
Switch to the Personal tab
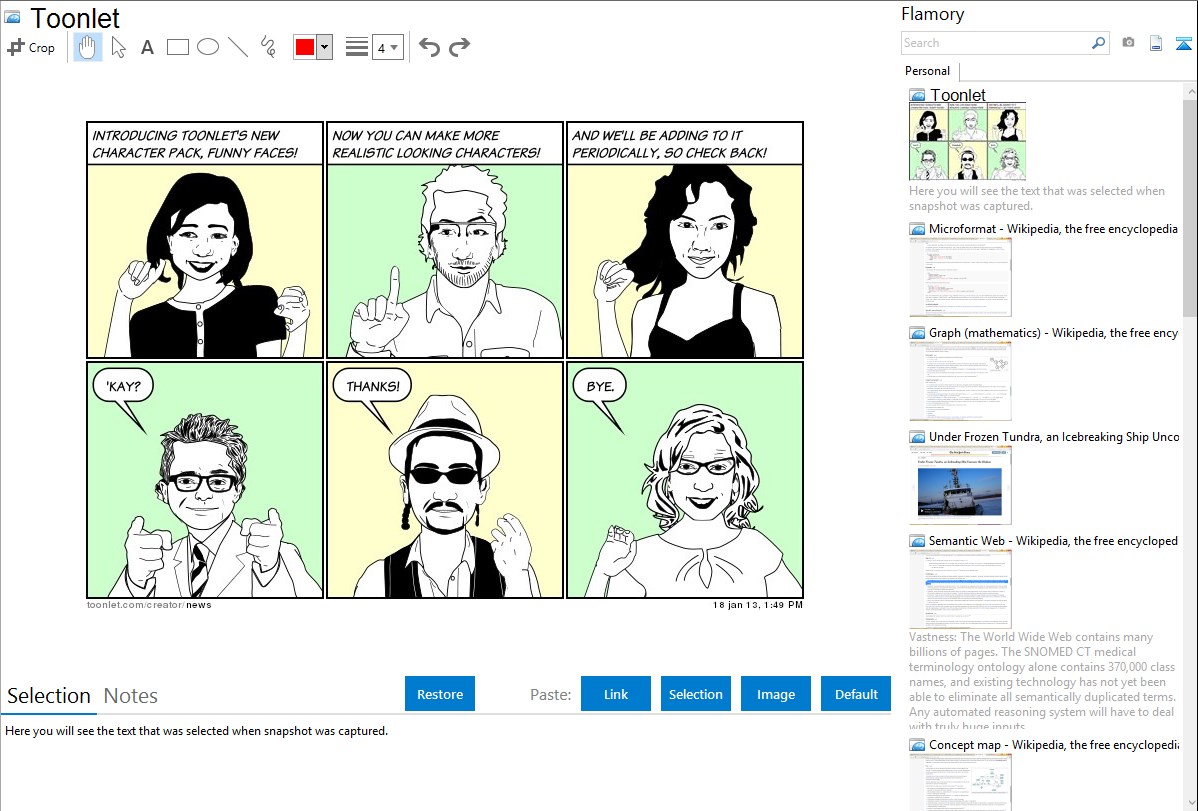pos(927,71)
